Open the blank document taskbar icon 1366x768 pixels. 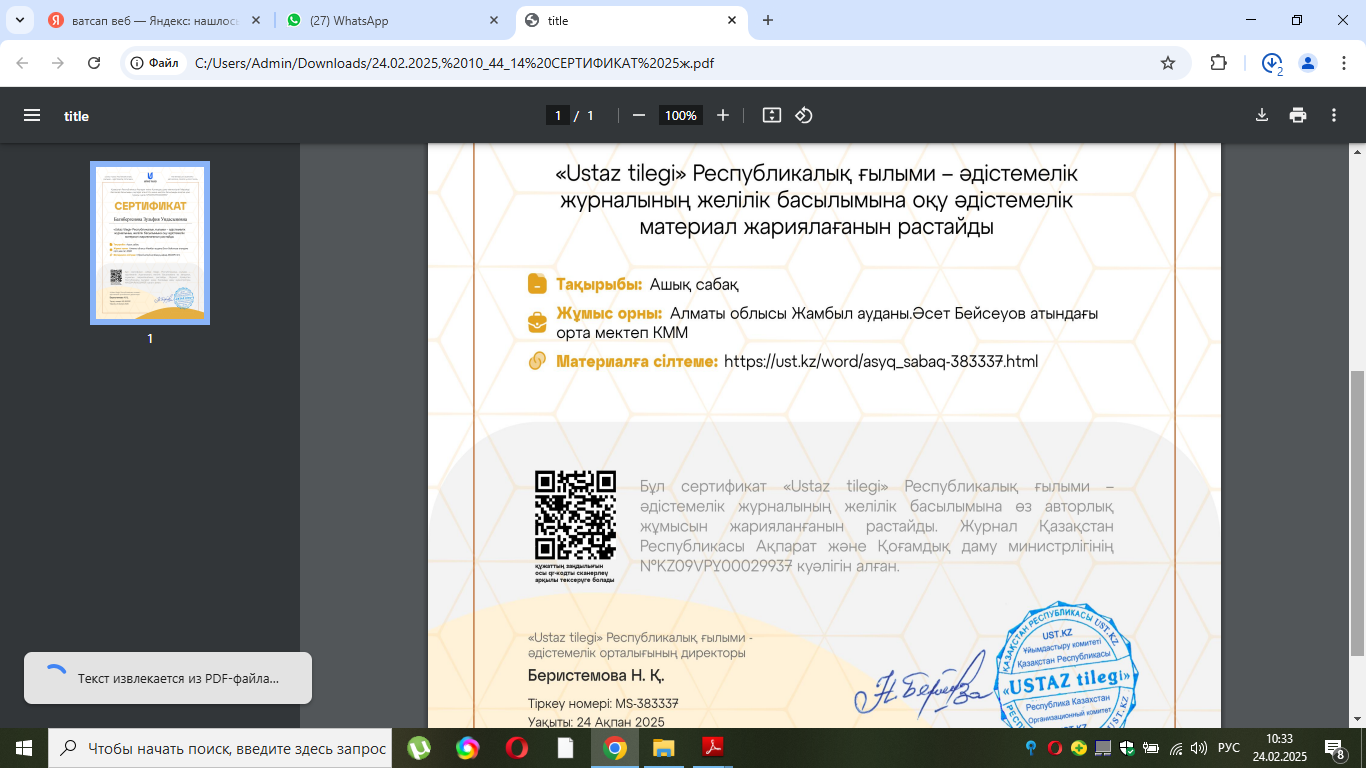coord(566,748)
